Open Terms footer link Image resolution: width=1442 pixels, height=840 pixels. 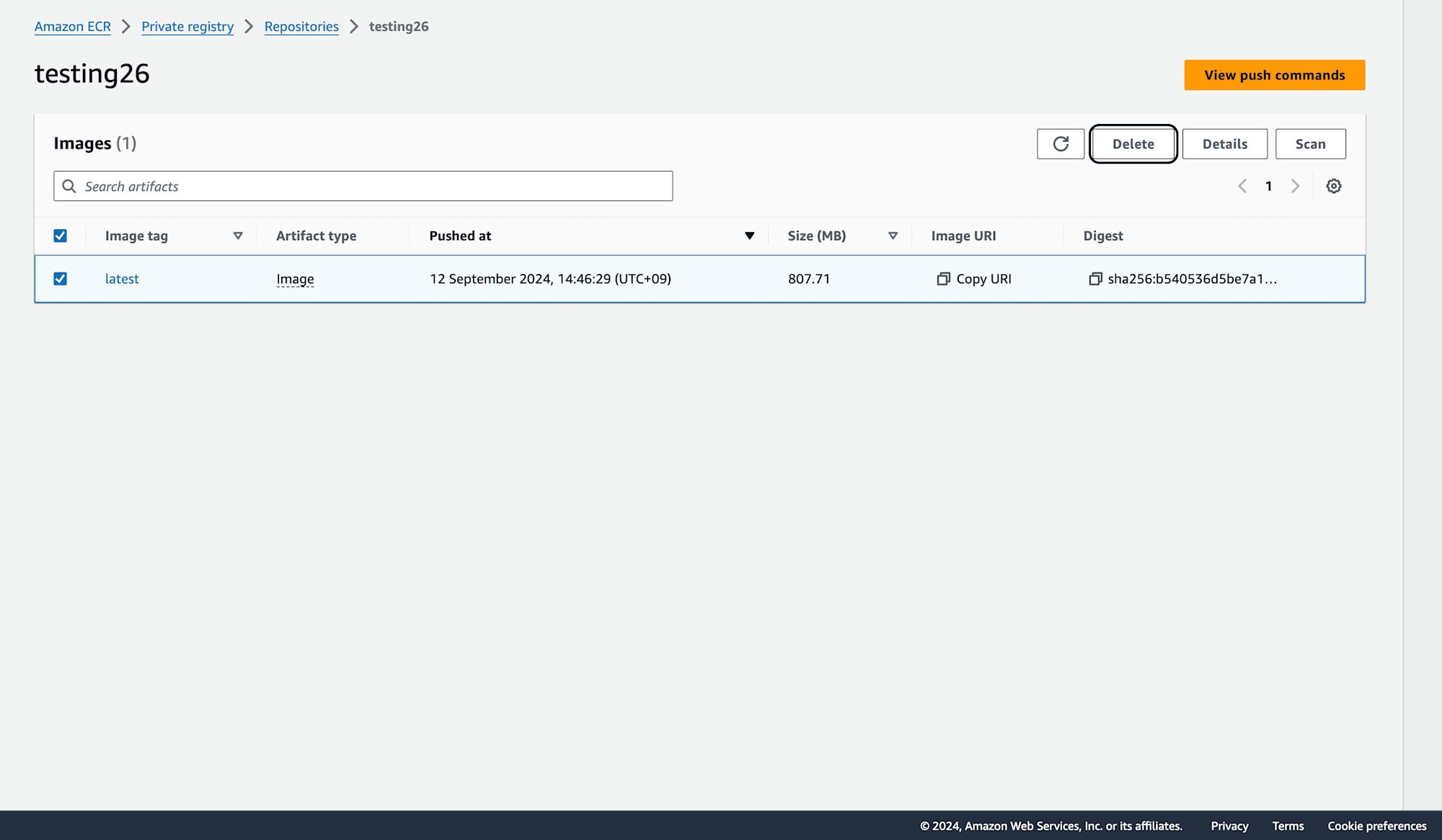click(x=1288, y=826)
